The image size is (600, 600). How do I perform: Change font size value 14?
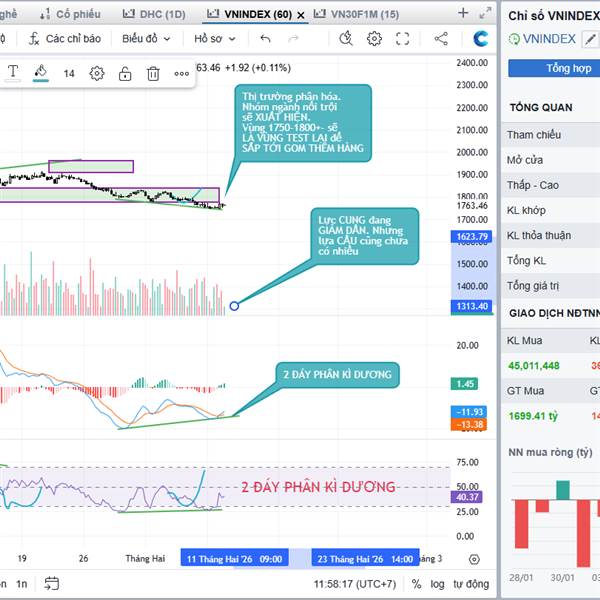pyautogui.click(x=69, y=73)
